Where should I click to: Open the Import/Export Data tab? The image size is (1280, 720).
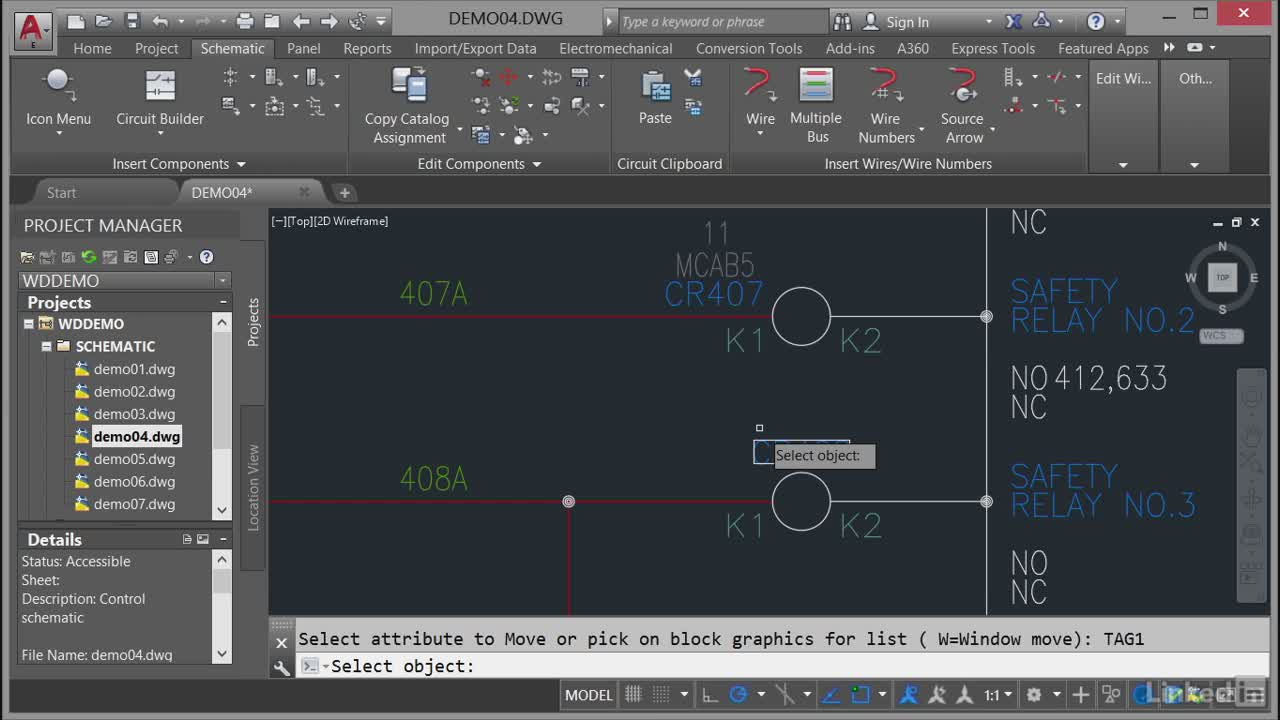click(x=475, y=48)
